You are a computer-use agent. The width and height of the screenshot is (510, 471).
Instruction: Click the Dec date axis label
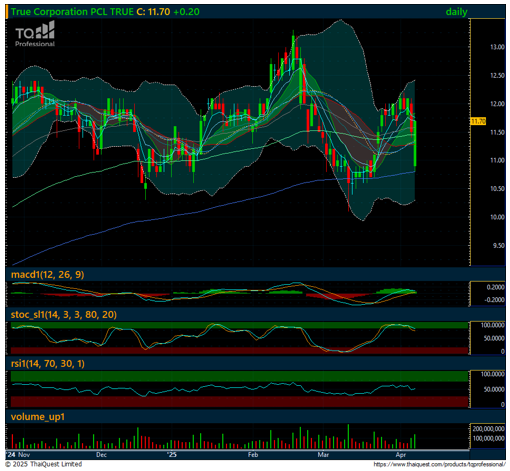[101, 455]
